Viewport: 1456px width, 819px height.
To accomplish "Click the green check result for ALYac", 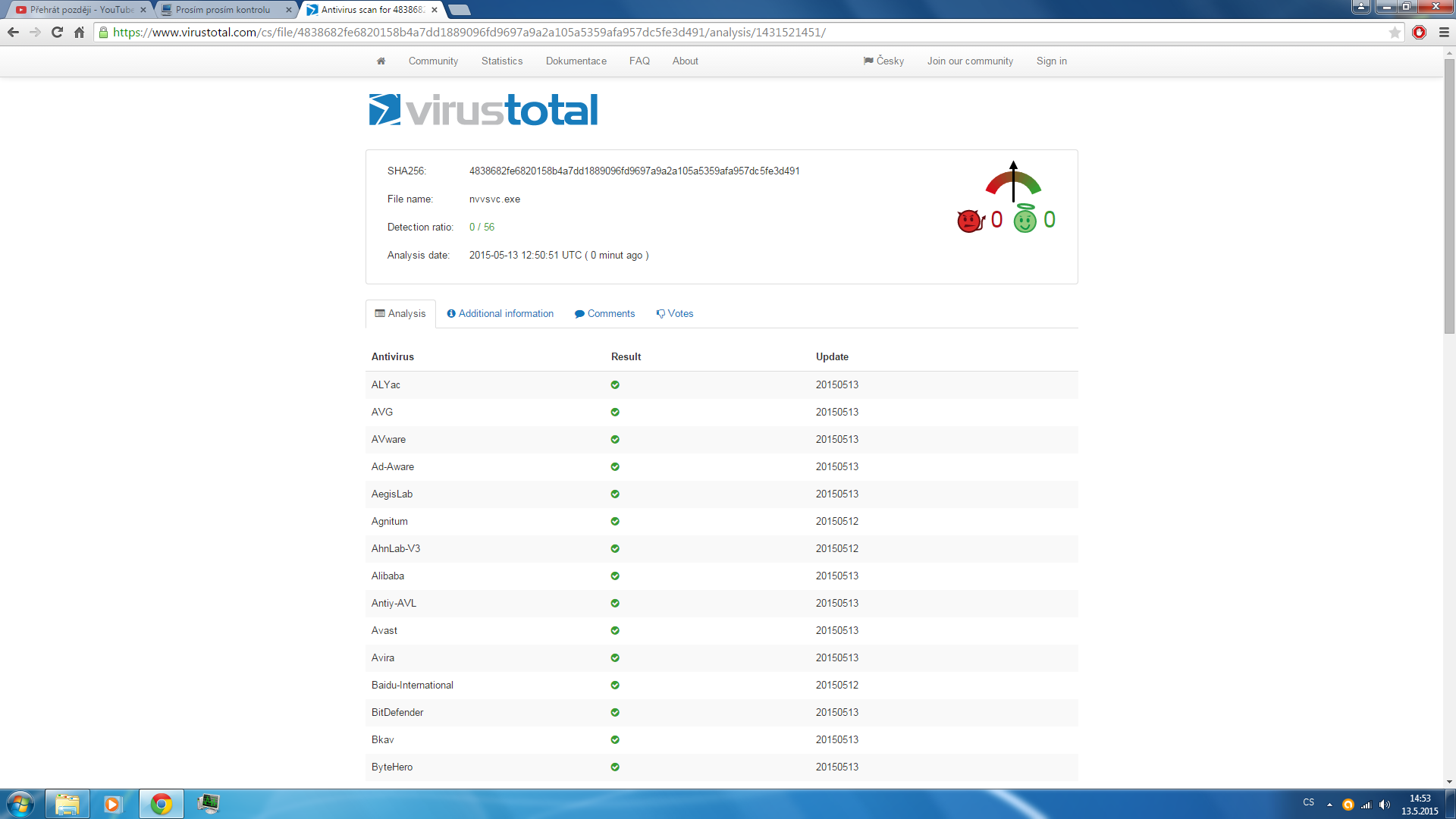I will [x=615, y=385].
